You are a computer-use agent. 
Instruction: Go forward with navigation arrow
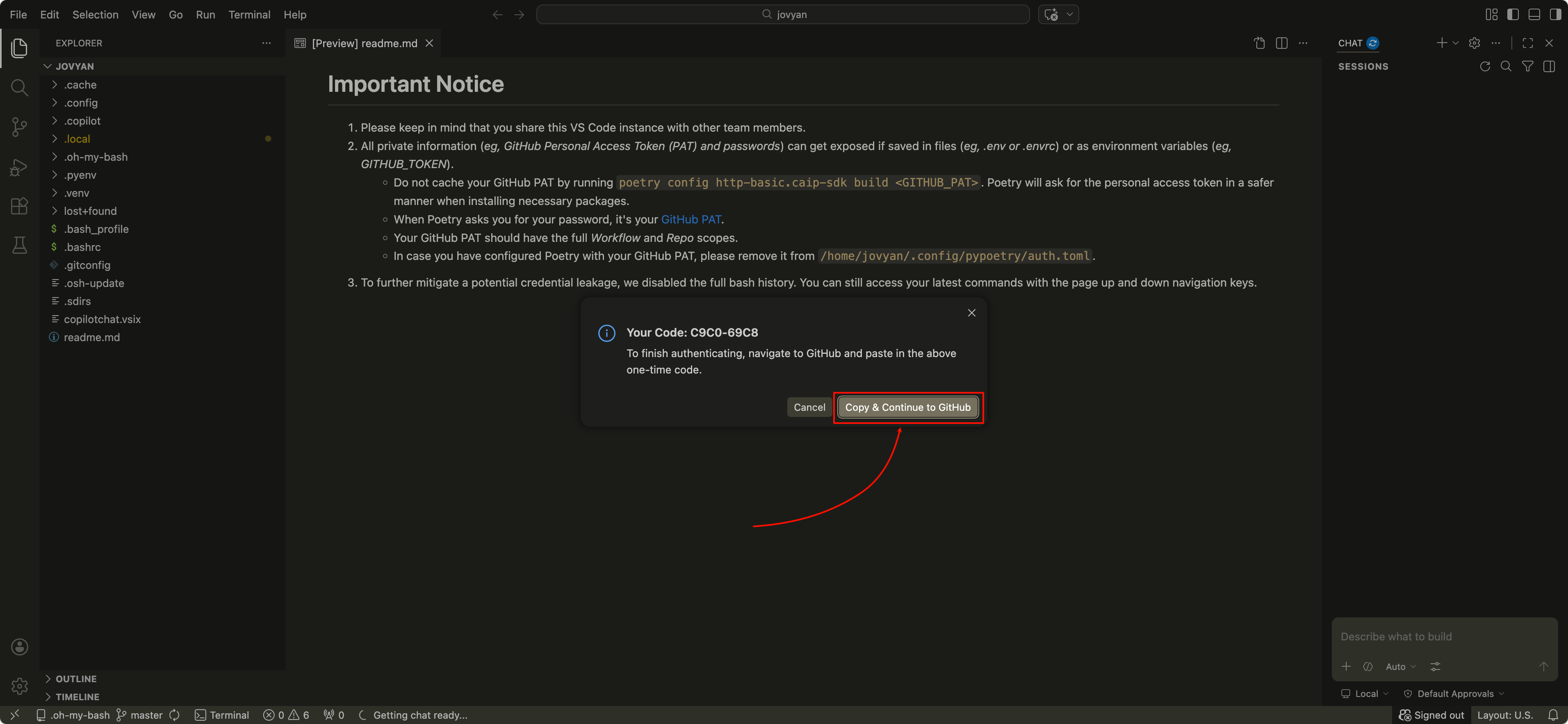point(519,15)
